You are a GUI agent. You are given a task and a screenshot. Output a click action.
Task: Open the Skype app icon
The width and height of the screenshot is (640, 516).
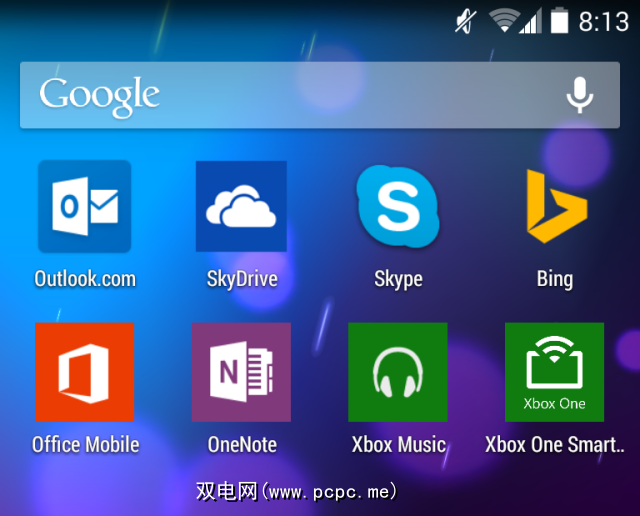(x=398, y=206)
